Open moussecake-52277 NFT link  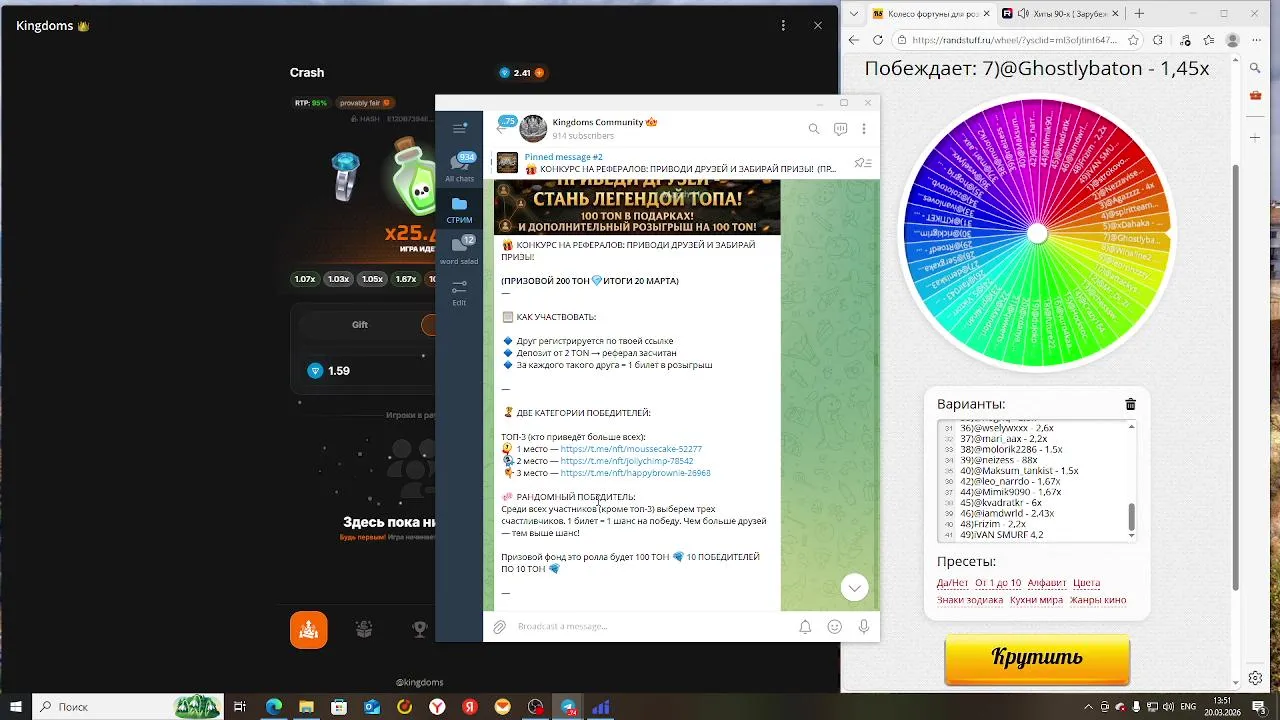click(x=631, y=449)
